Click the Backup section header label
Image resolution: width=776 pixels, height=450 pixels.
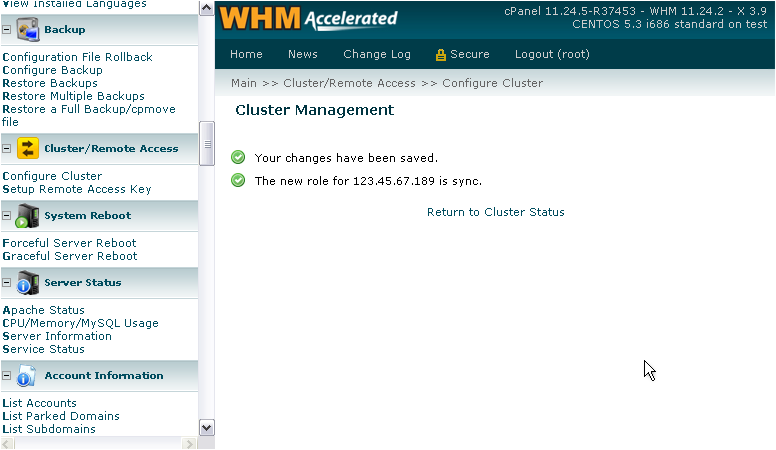pos(65,30)
